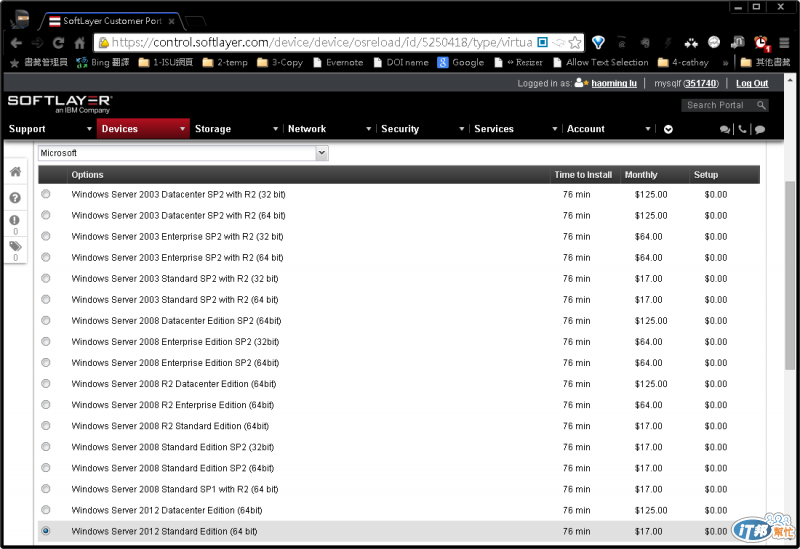Select Windows Server 2008 Enterprise Edition SP2 (32bit)
This screenshot has width=800, height=549.
[46, 341]
